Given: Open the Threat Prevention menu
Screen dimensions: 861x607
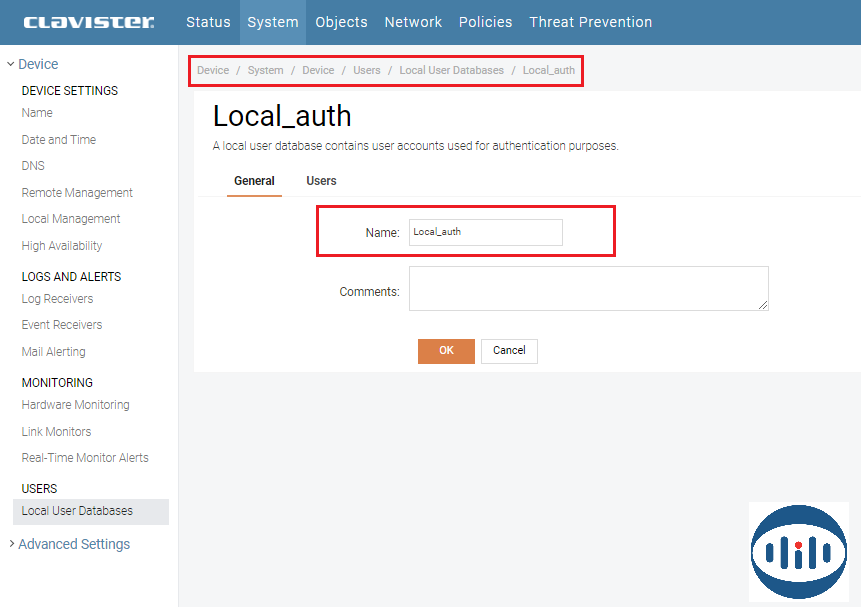Looking at the screenshot, I should point(590,22).
